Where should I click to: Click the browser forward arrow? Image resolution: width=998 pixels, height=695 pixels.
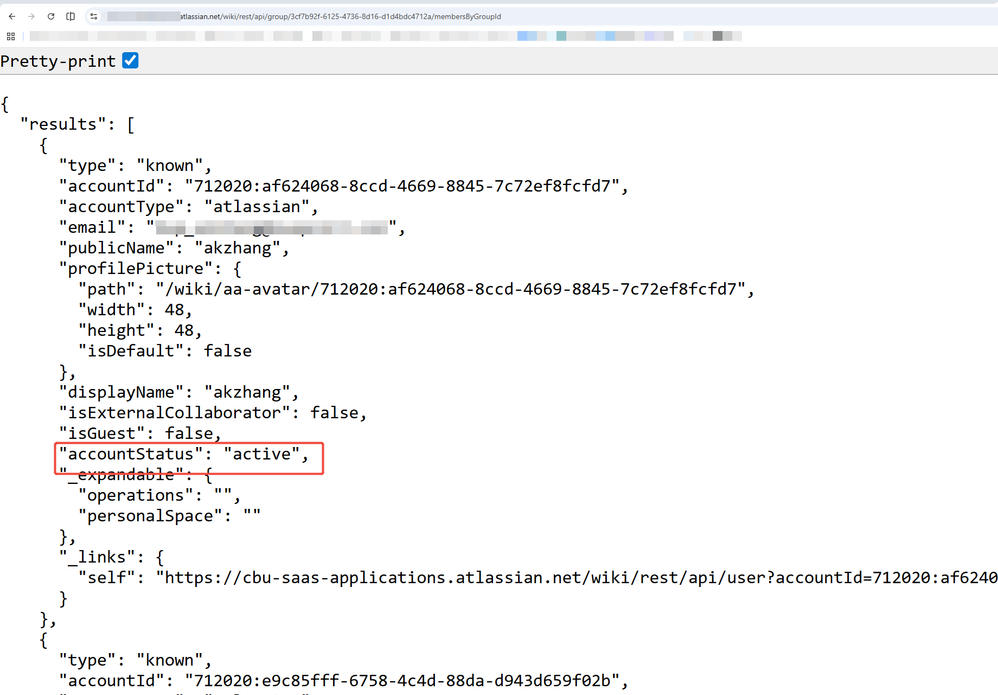[31, 17]
